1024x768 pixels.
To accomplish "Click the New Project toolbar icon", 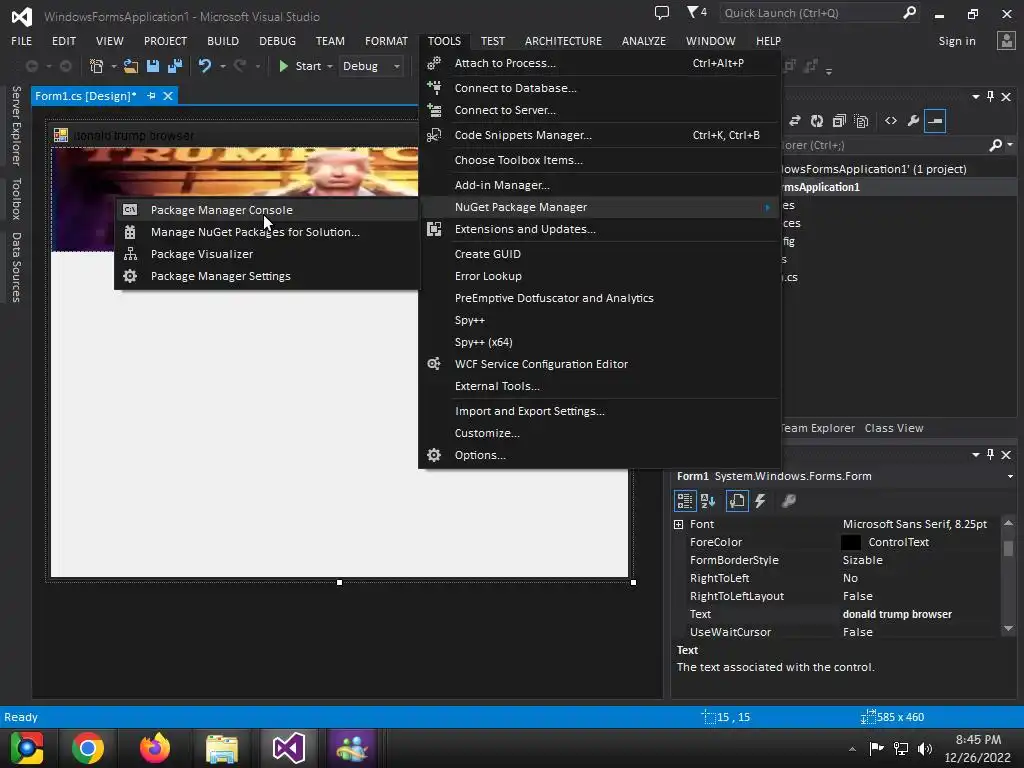I will pyautogui.click(x=97, y=66).
